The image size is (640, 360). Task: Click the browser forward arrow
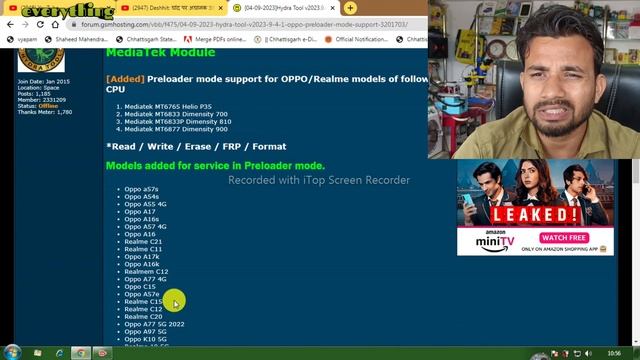(25, 24)
